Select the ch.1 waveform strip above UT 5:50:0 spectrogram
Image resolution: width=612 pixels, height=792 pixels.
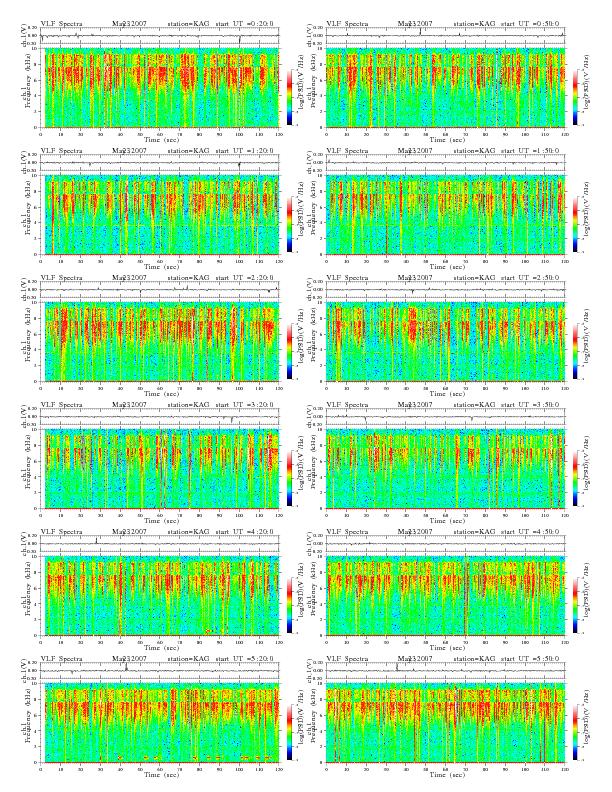click(445, 671)
